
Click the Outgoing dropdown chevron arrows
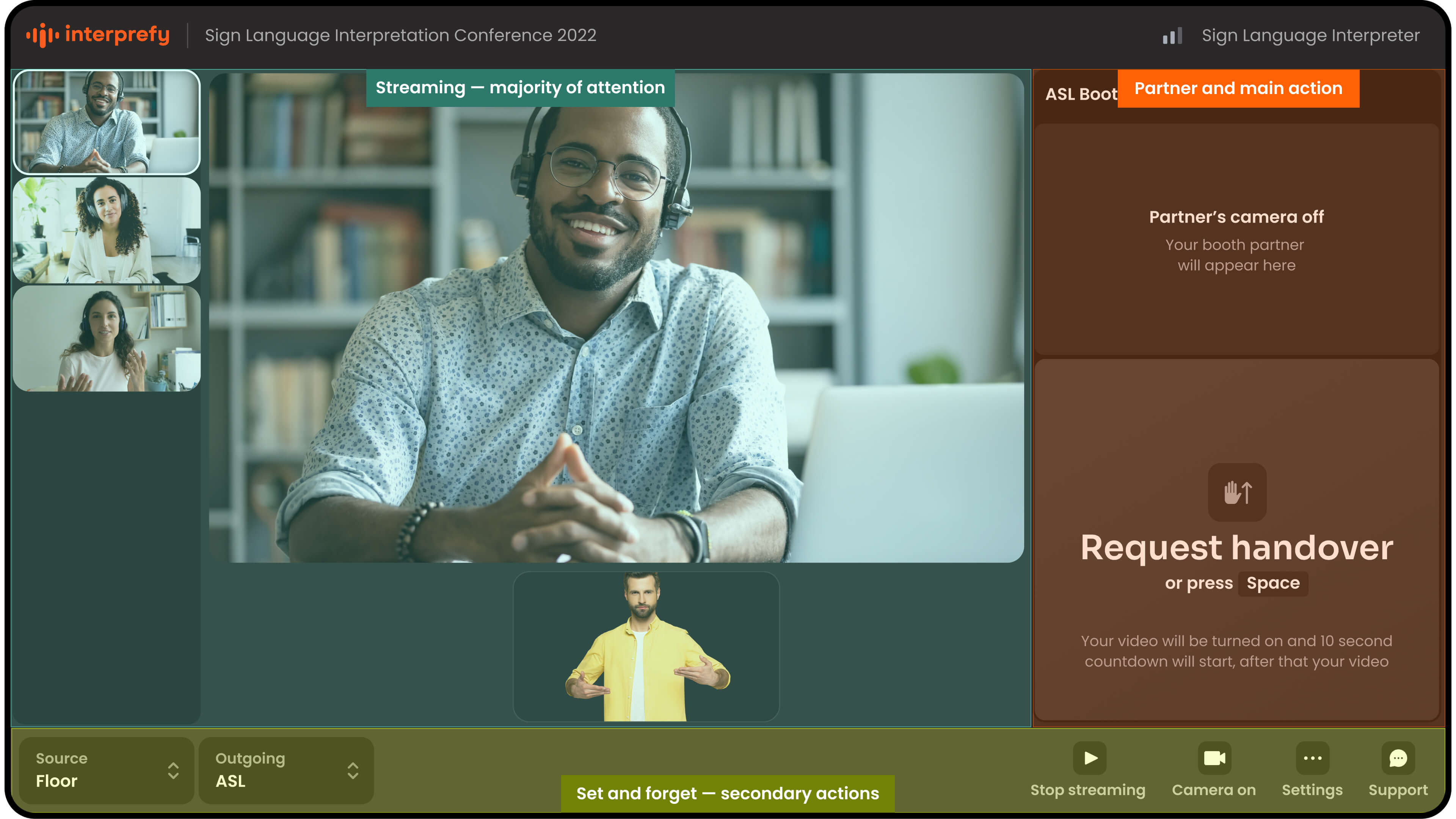(x=353, y=770)
